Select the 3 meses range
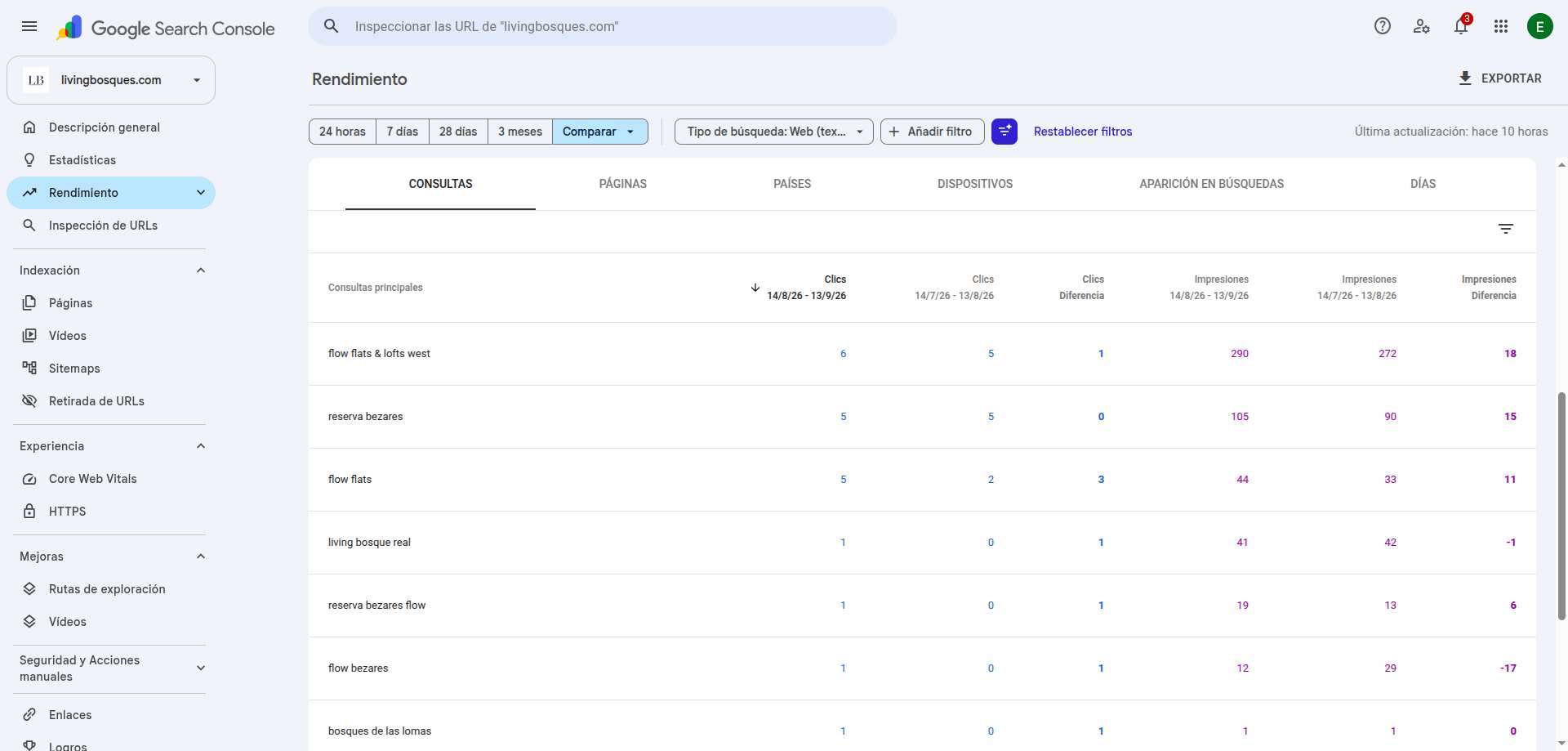1568x751 pixels. [520, 132]
